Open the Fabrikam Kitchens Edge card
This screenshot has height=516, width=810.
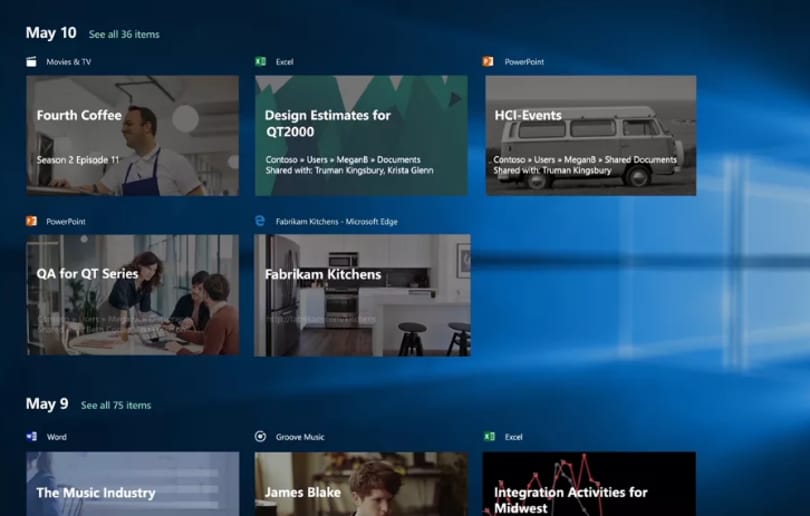(x=362, y=295)
